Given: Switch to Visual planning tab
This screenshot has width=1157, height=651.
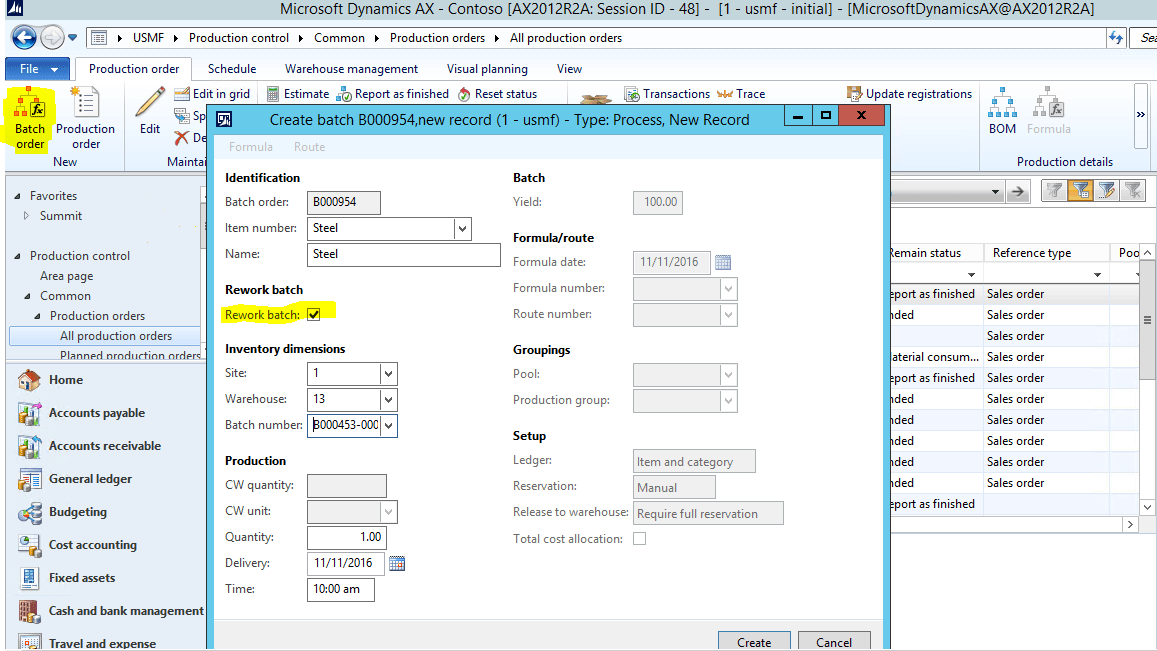Looking at the screenshot, I should point(487,69).
